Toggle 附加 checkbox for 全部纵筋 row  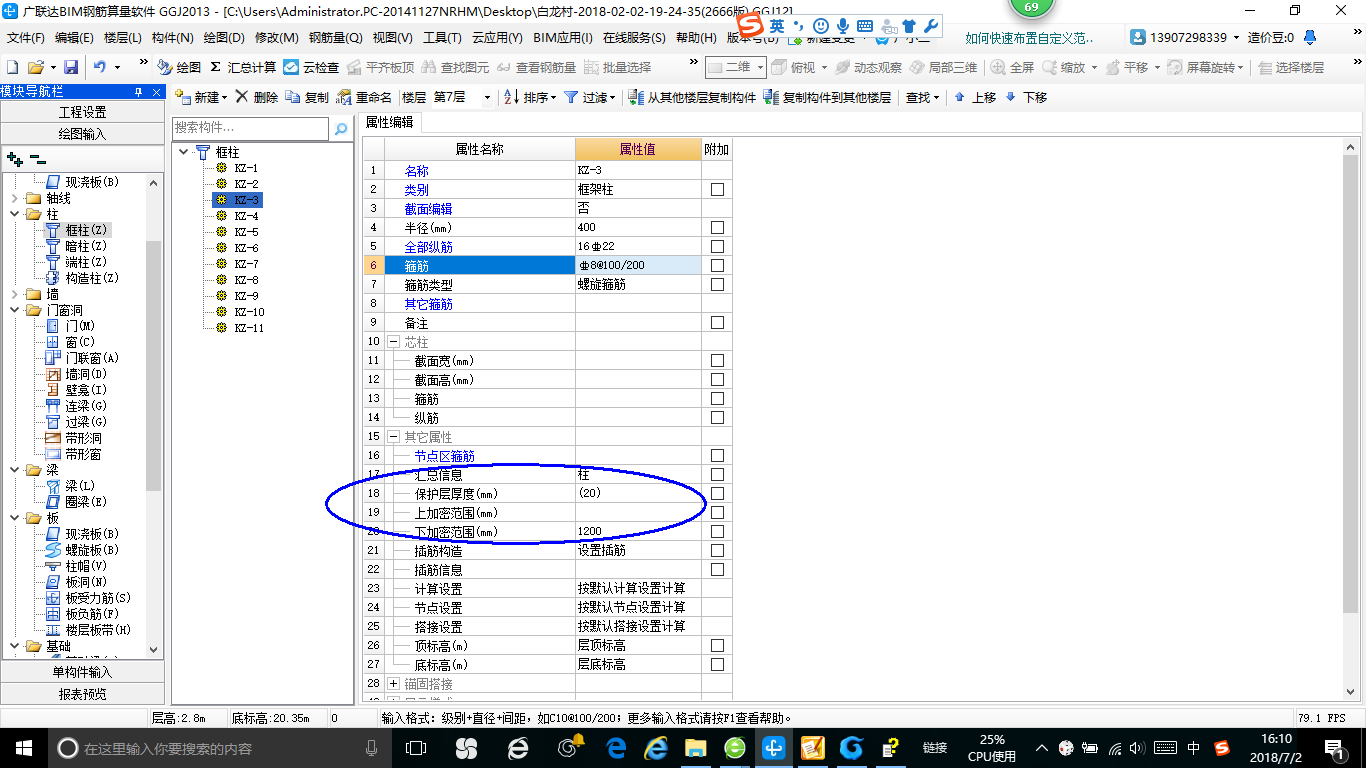tap(717, 247)
